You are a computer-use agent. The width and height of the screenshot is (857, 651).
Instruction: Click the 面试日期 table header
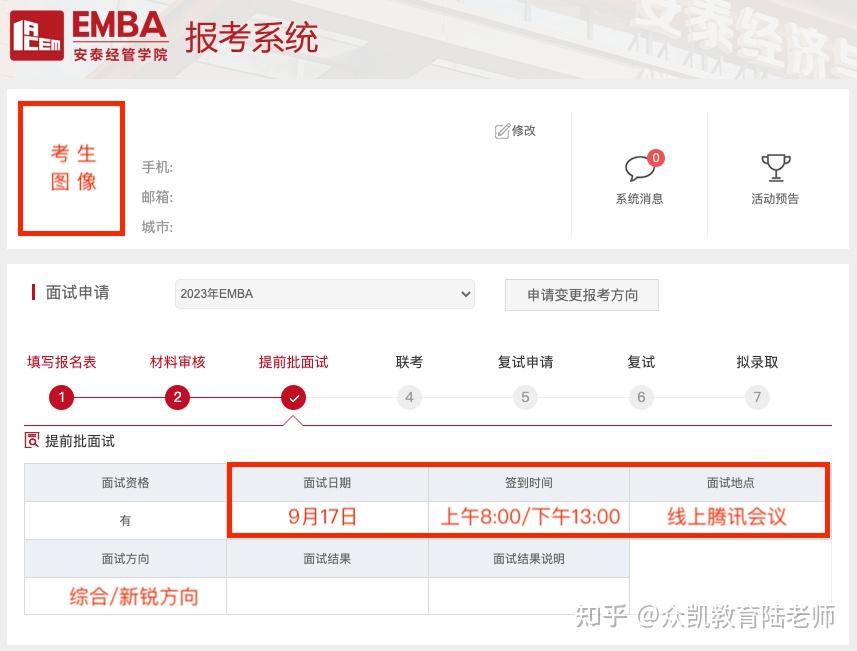[327, 483]
